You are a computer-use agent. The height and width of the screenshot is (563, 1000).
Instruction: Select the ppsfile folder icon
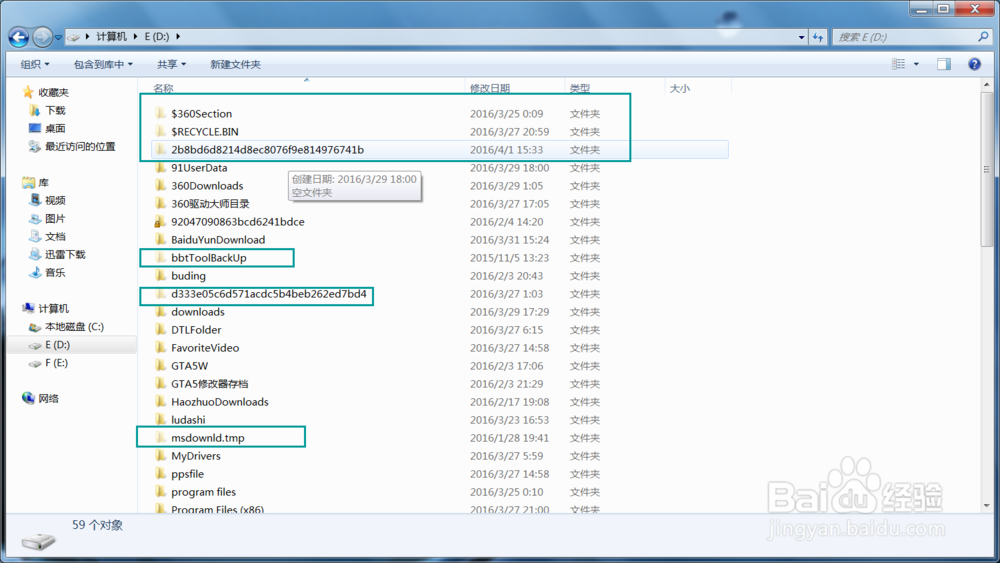click(x=161, y=474)
